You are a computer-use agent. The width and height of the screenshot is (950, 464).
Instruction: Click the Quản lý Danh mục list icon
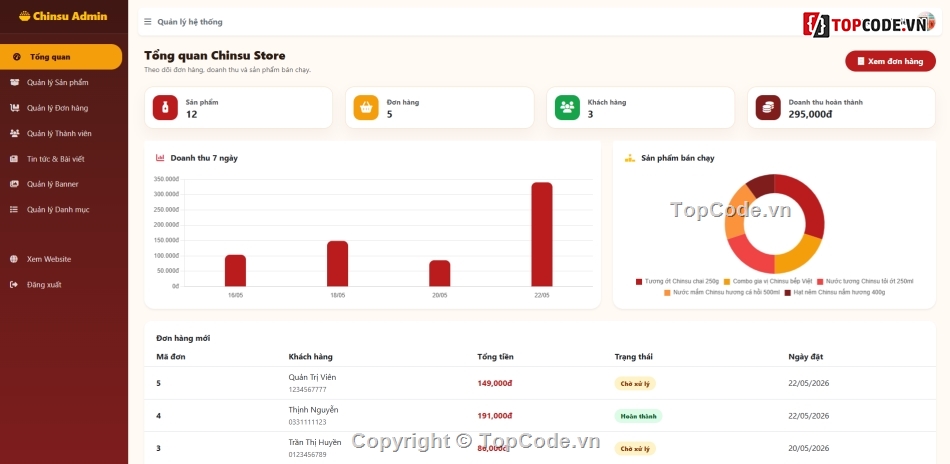14,210
